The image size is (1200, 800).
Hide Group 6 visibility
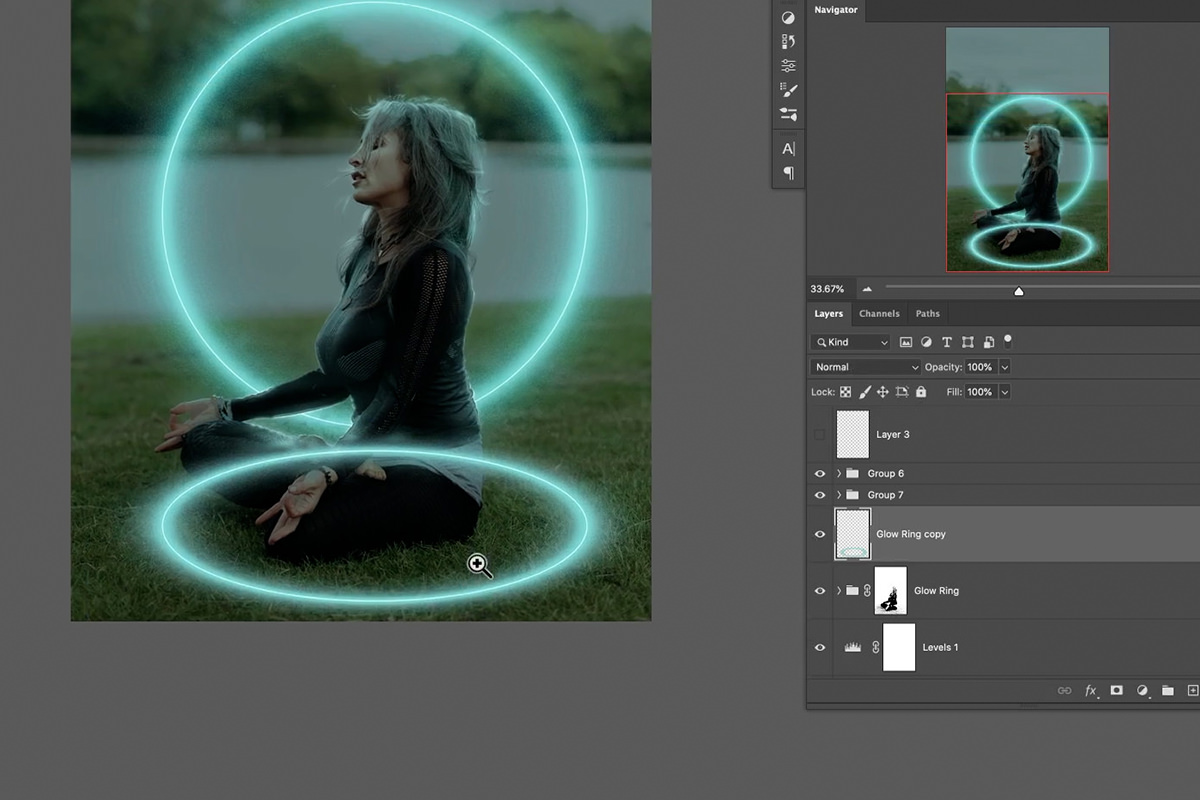click(820, 473)
